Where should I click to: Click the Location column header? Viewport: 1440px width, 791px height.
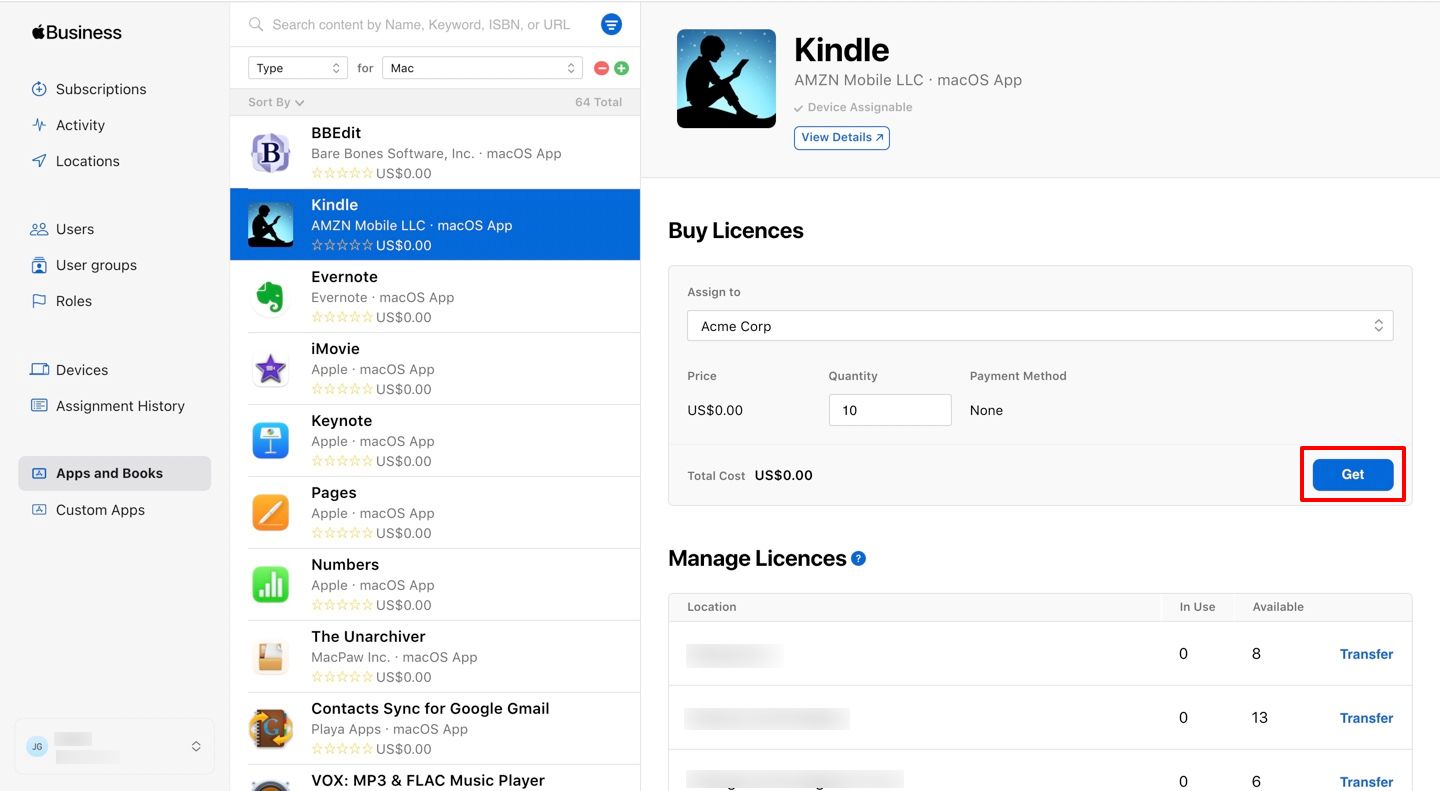[x=712, y=607]
